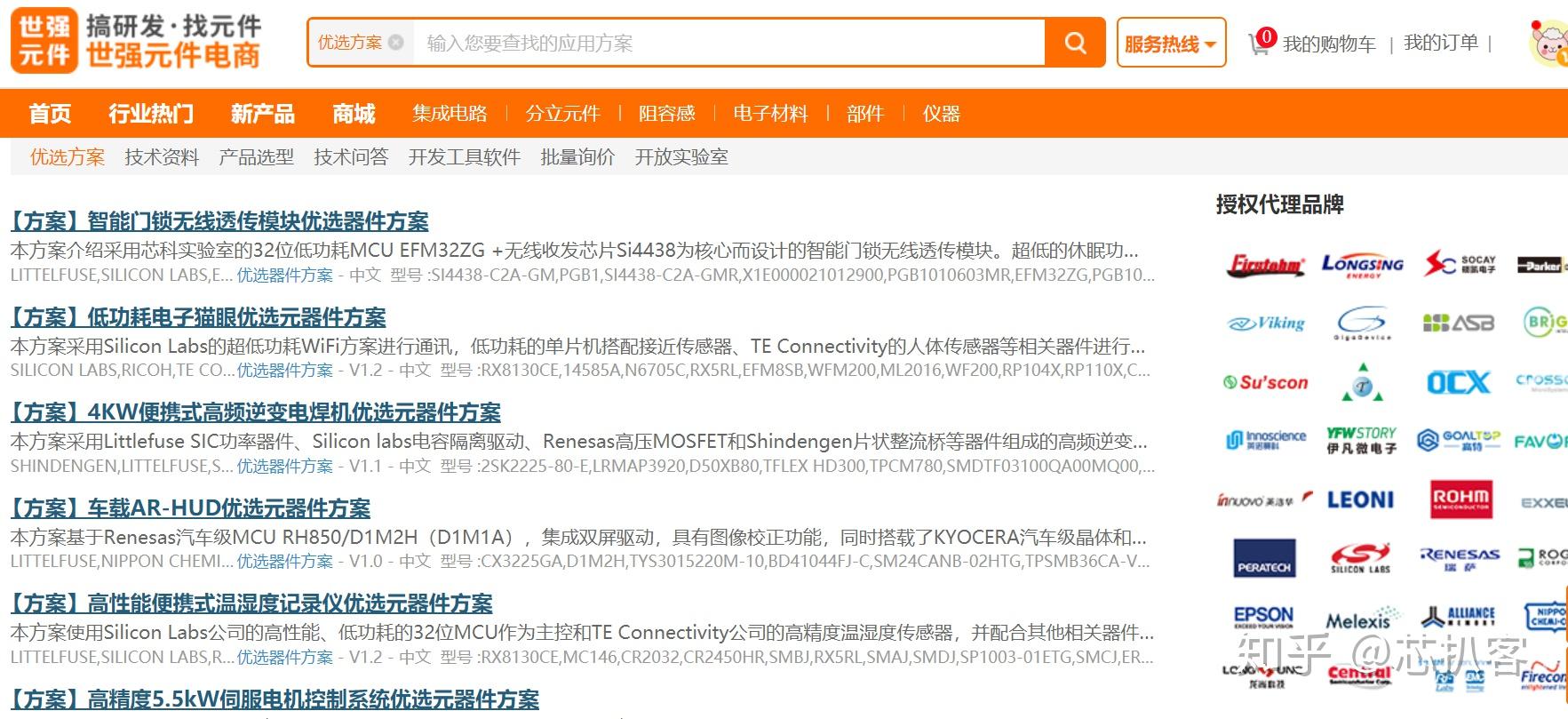
Task: Select the SOCAY brand logo
Action: tap(1461, 264)
